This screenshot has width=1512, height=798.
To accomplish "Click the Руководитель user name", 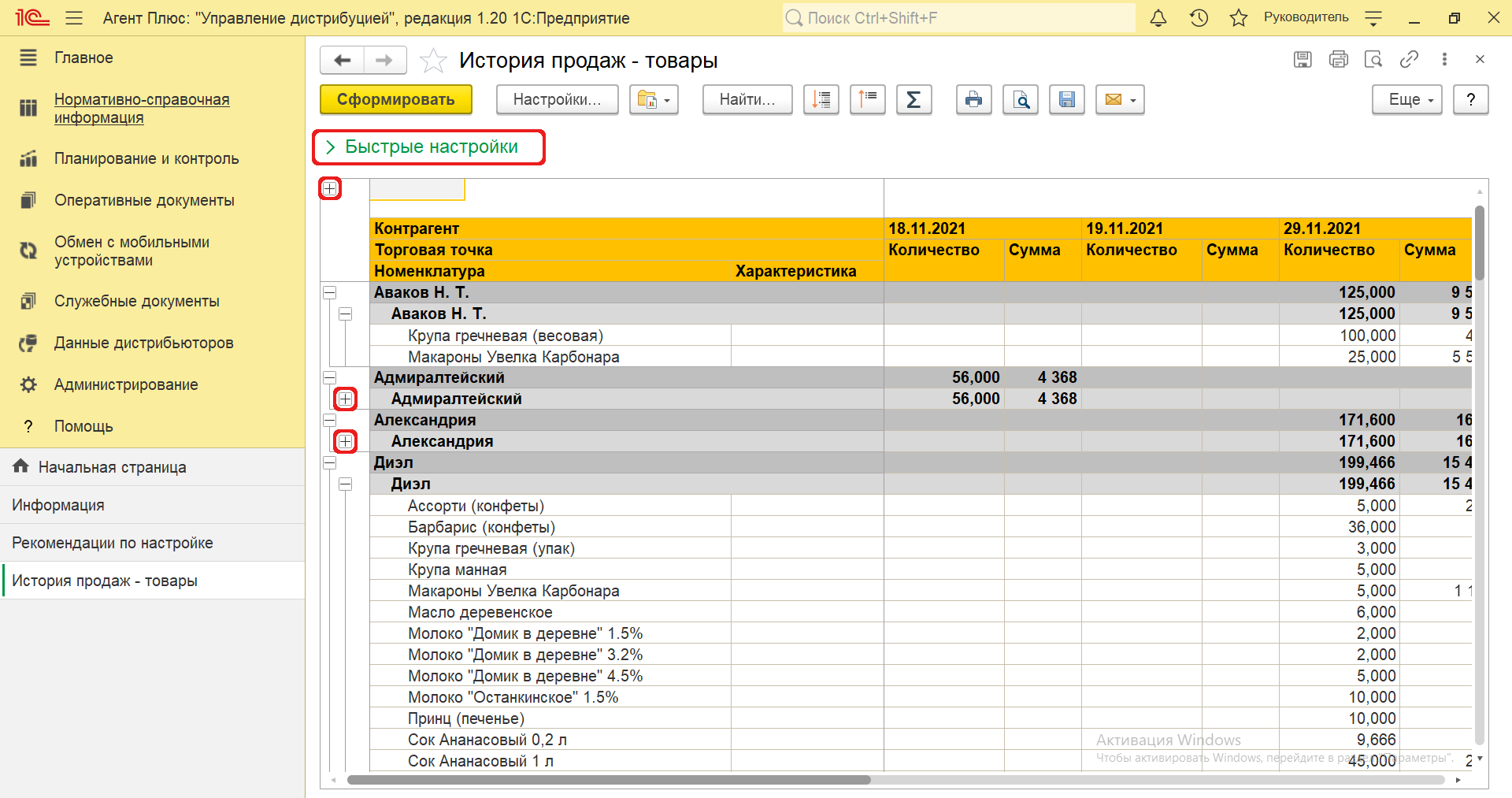I will click(1306, 17).
